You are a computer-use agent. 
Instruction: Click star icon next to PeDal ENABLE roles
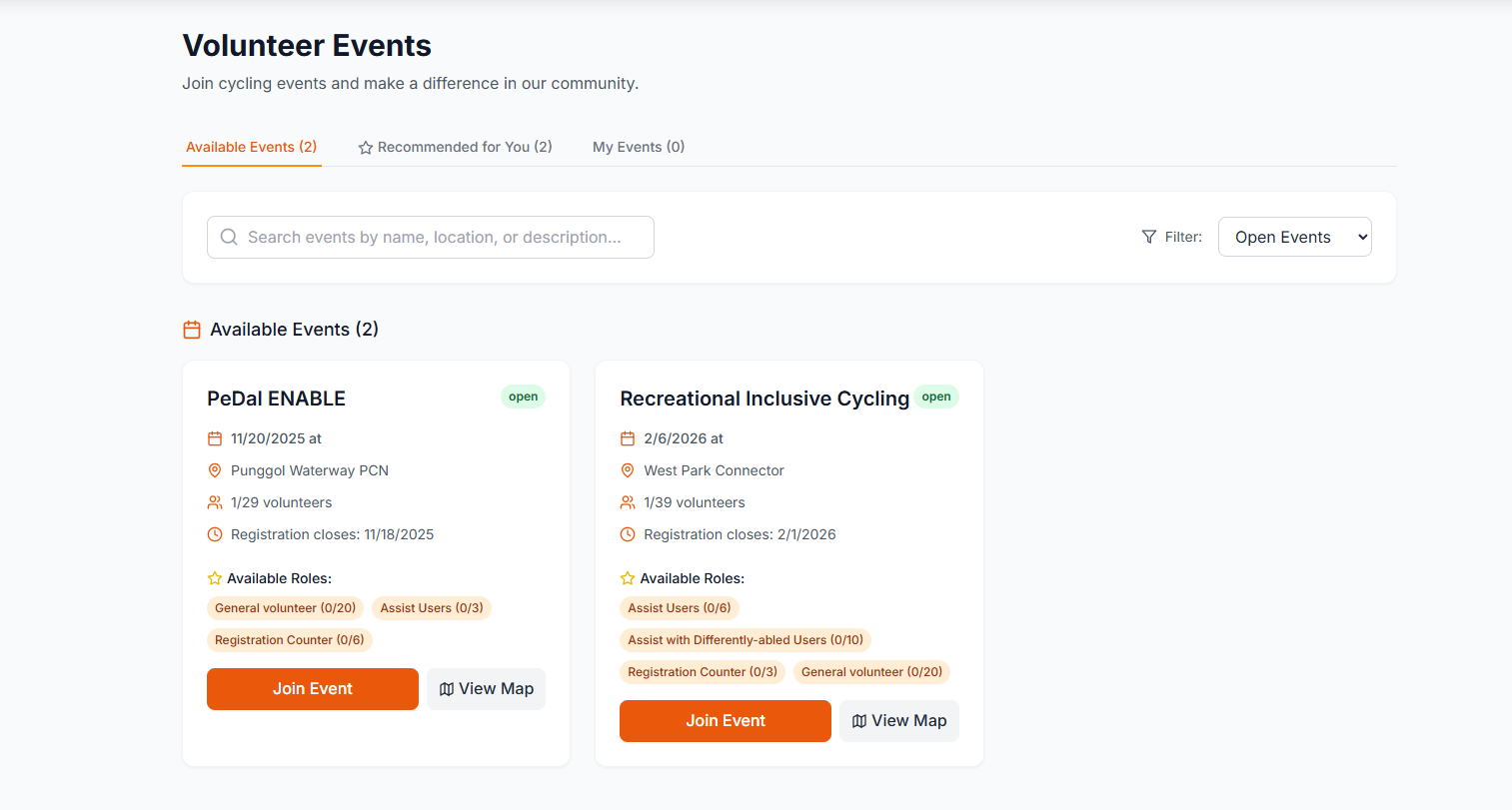coord(215,578)
